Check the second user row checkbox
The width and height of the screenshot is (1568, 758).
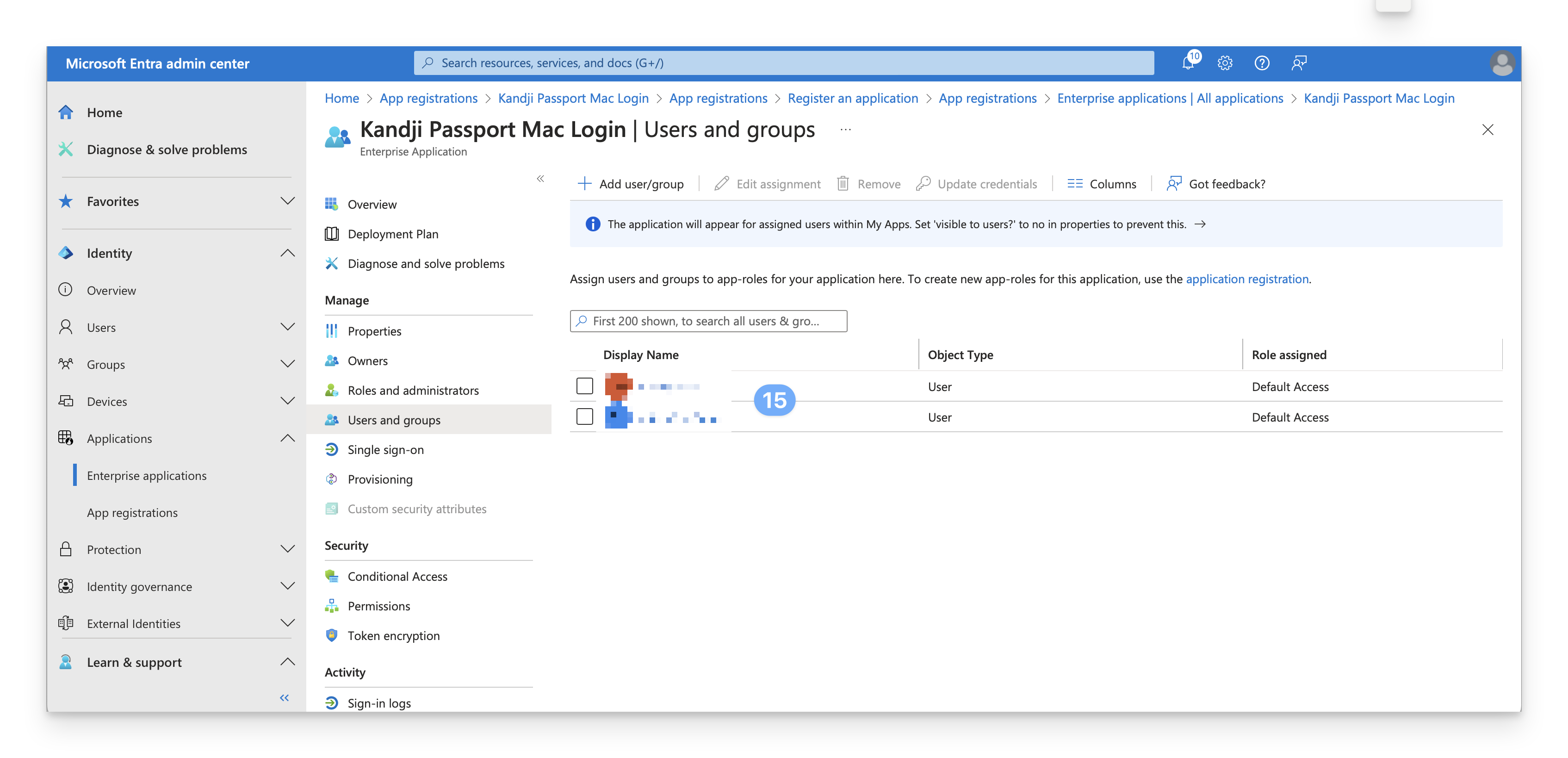[584, 416]
